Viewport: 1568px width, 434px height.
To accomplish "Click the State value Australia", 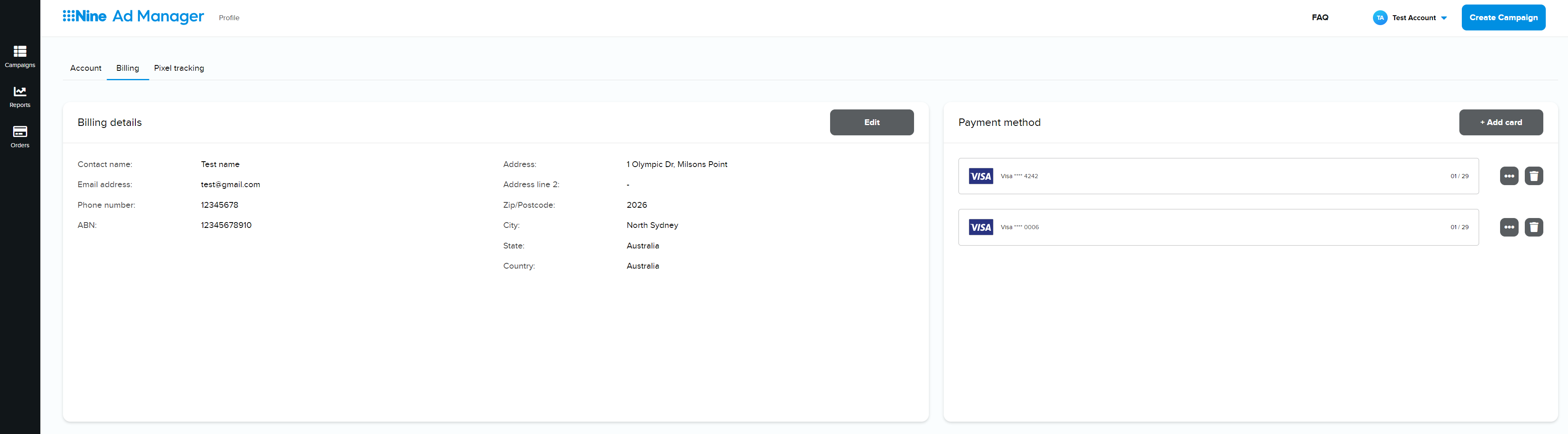I will 643,246.
